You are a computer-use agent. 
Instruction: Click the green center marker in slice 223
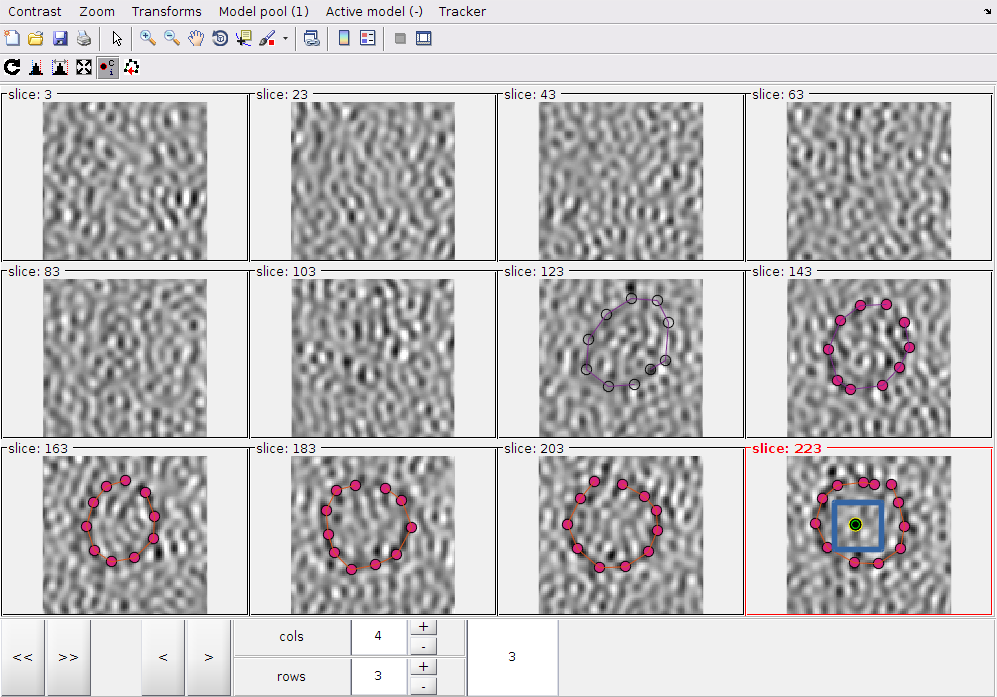point(855,525)
